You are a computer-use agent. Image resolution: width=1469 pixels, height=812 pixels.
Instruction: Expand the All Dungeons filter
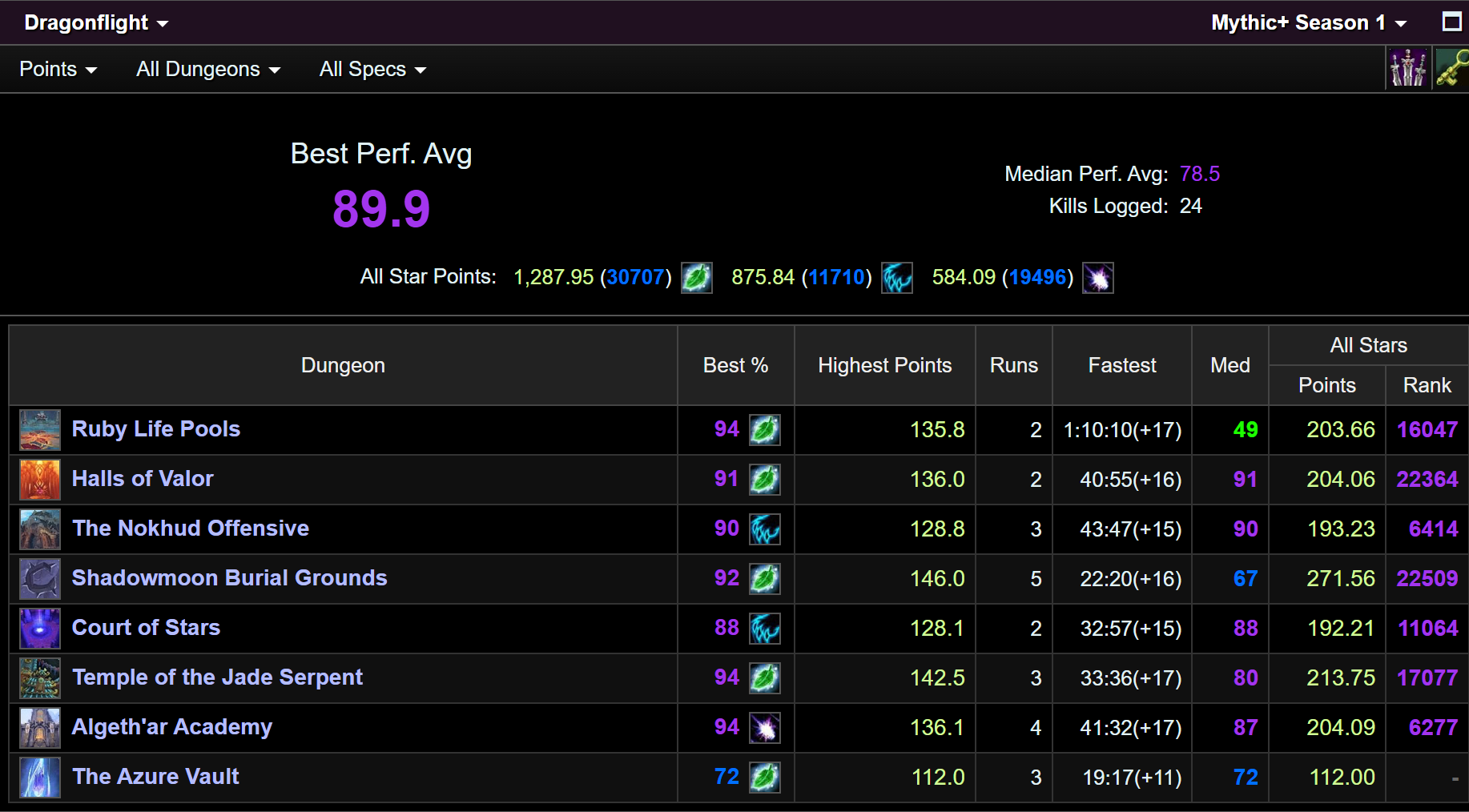point(208,69)
